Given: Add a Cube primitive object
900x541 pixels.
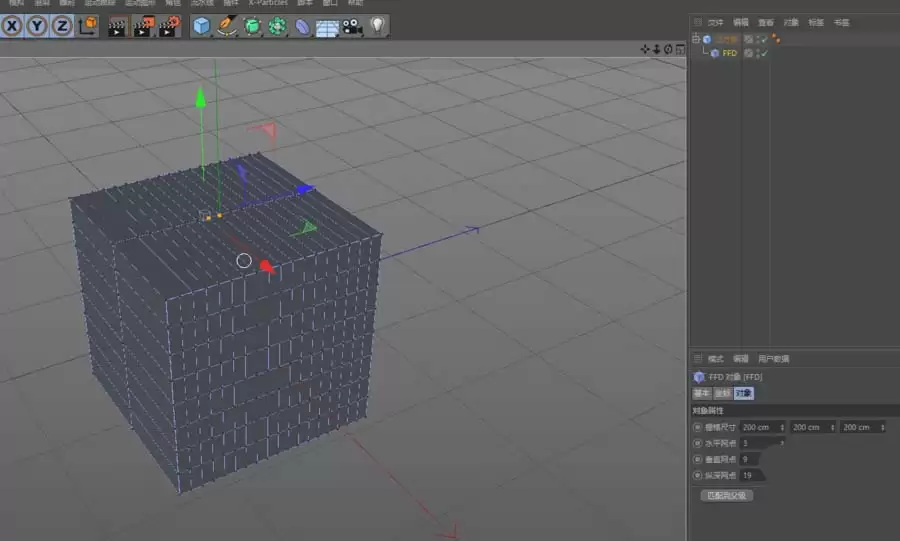Looking at the screenshot, I should tap(201, 26).
